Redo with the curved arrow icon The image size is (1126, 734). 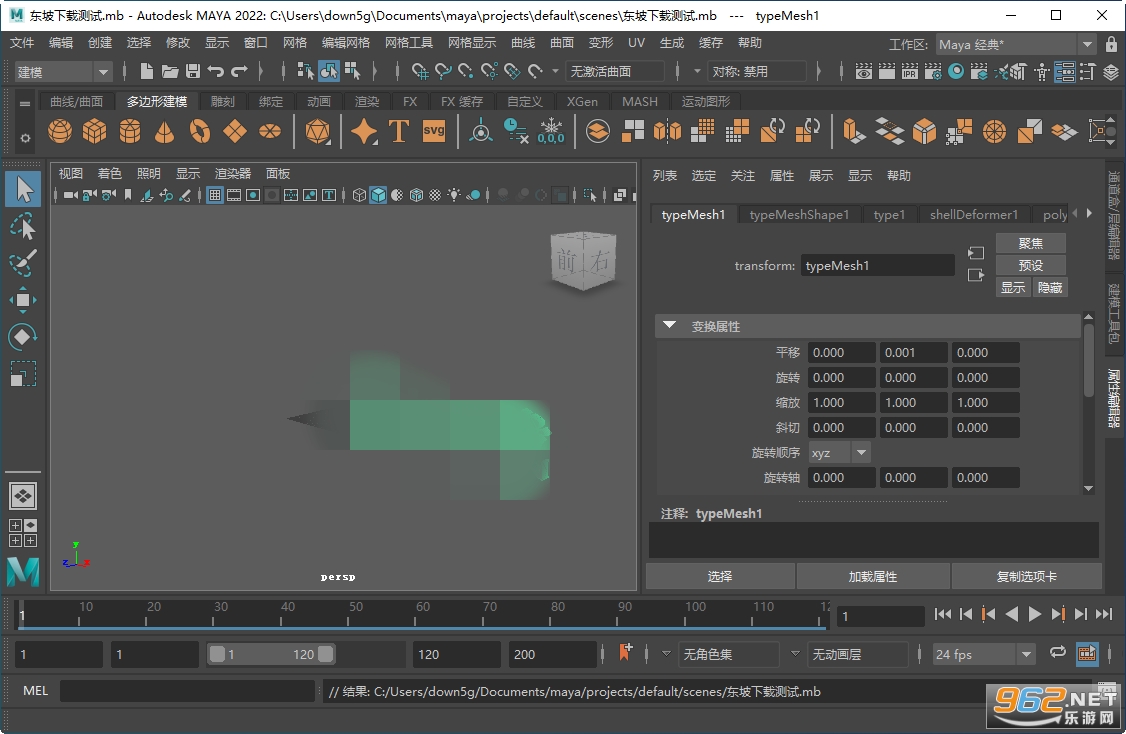click(239, 71)
